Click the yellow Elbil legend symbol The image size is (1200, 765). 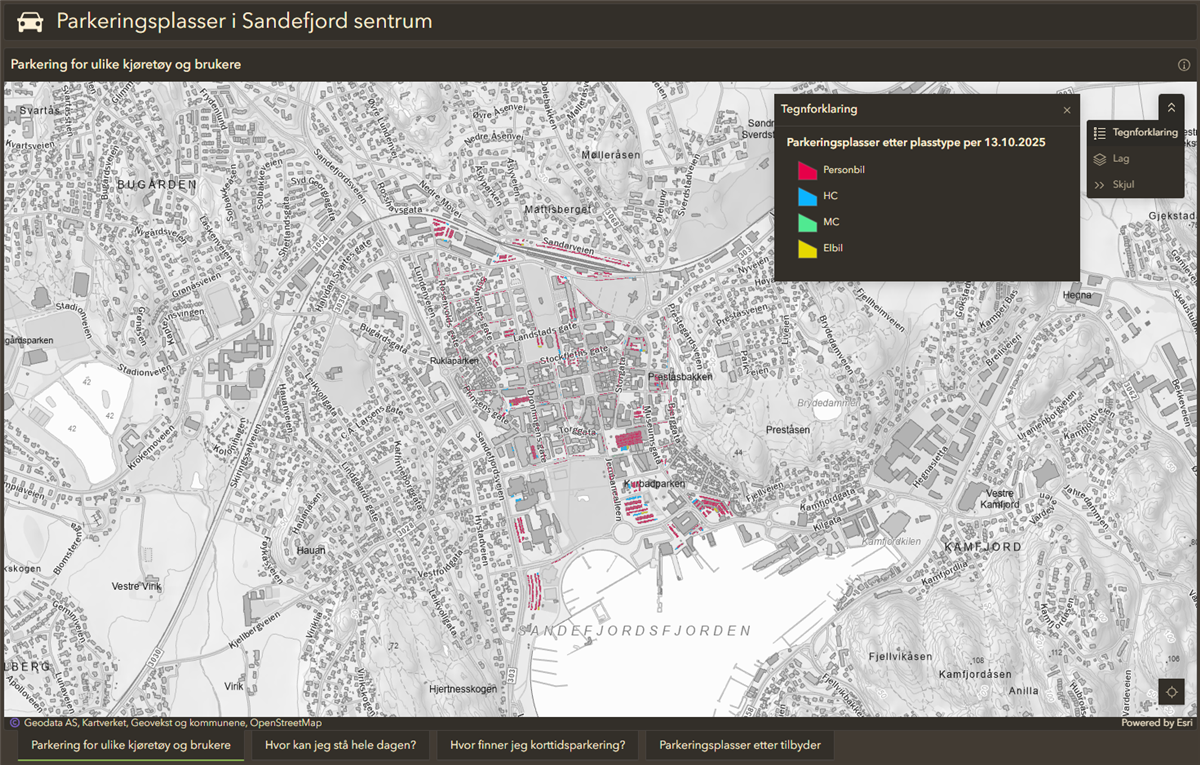[807, 248]
